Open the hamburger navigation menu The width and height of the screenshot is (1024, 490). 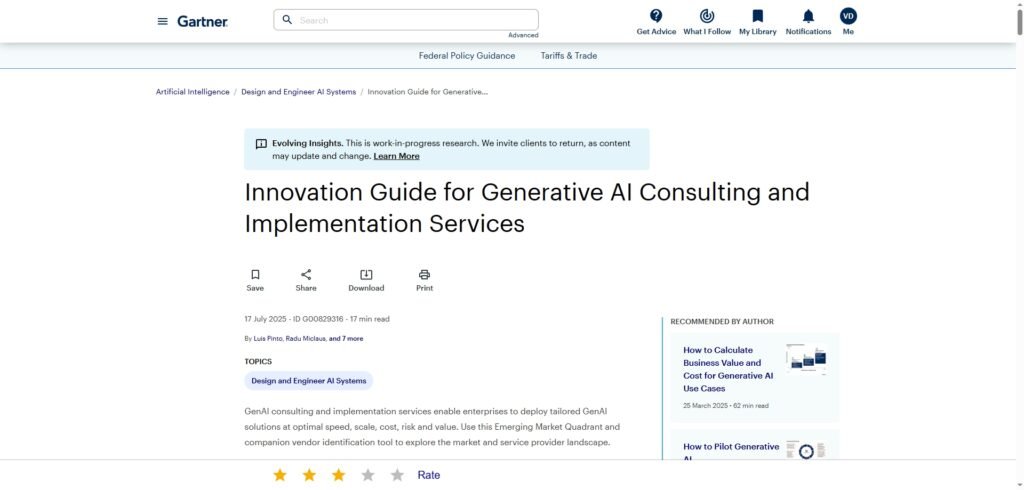[x=162, y=21]
